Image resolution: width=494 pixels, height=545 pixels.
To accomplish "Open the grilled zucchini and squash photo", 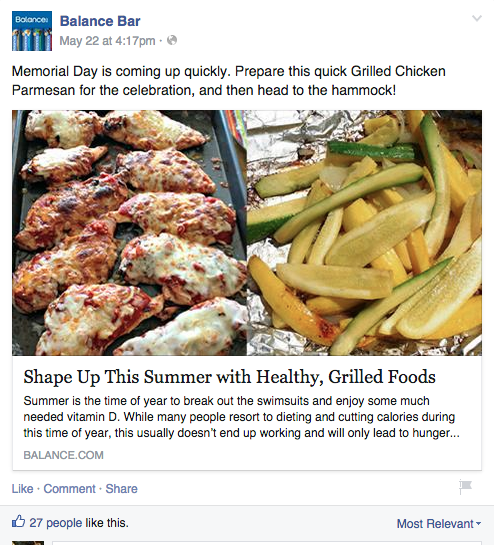I will pos(364,233).
